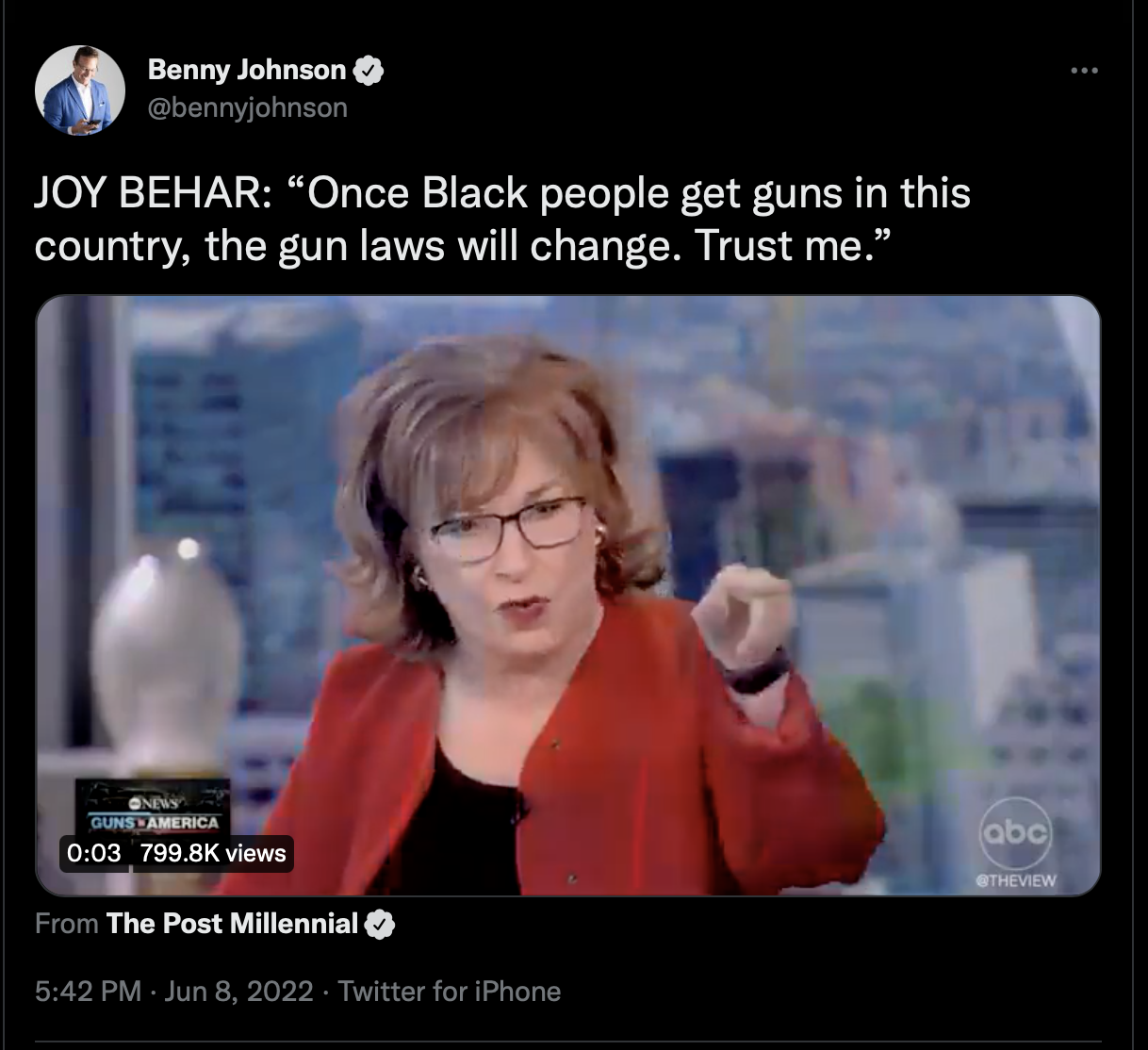
Task: Click the @bennyjohnson handle
Action: tap(248, 107)
